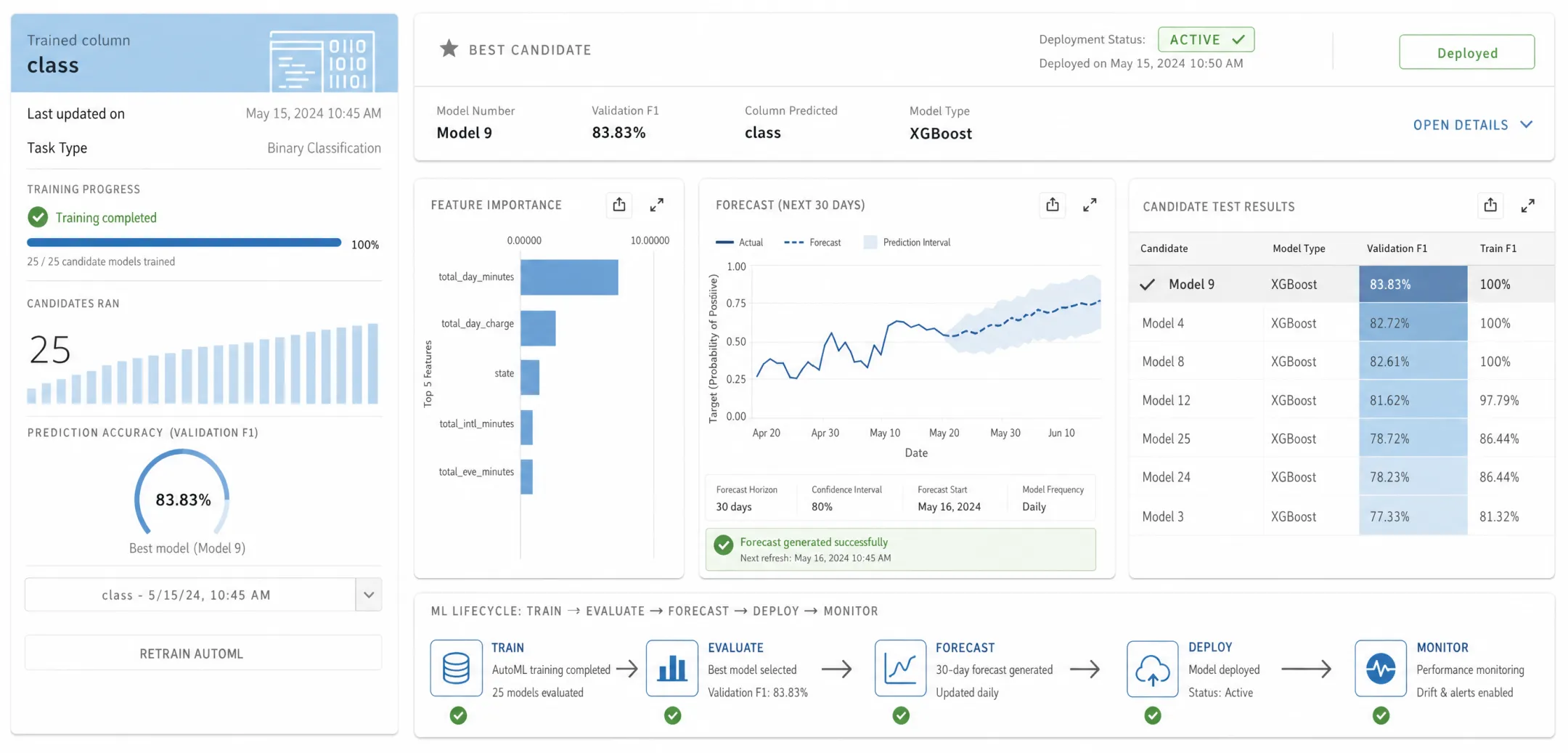
Task: Click the green check under Train step
Action: coord(458,716)
